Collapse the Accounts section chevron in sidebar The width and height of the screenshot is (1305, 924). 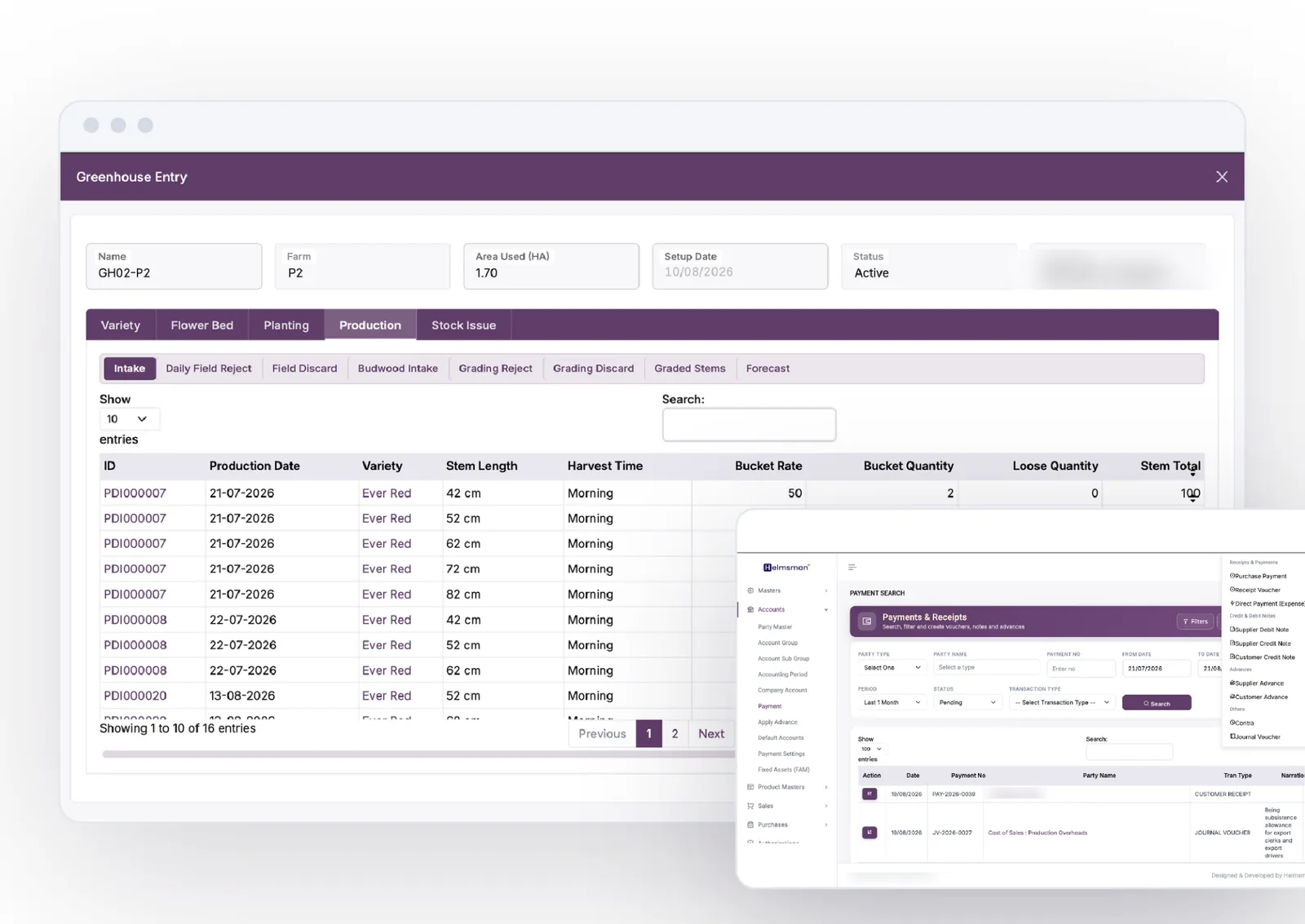click(x=826, y=609)
